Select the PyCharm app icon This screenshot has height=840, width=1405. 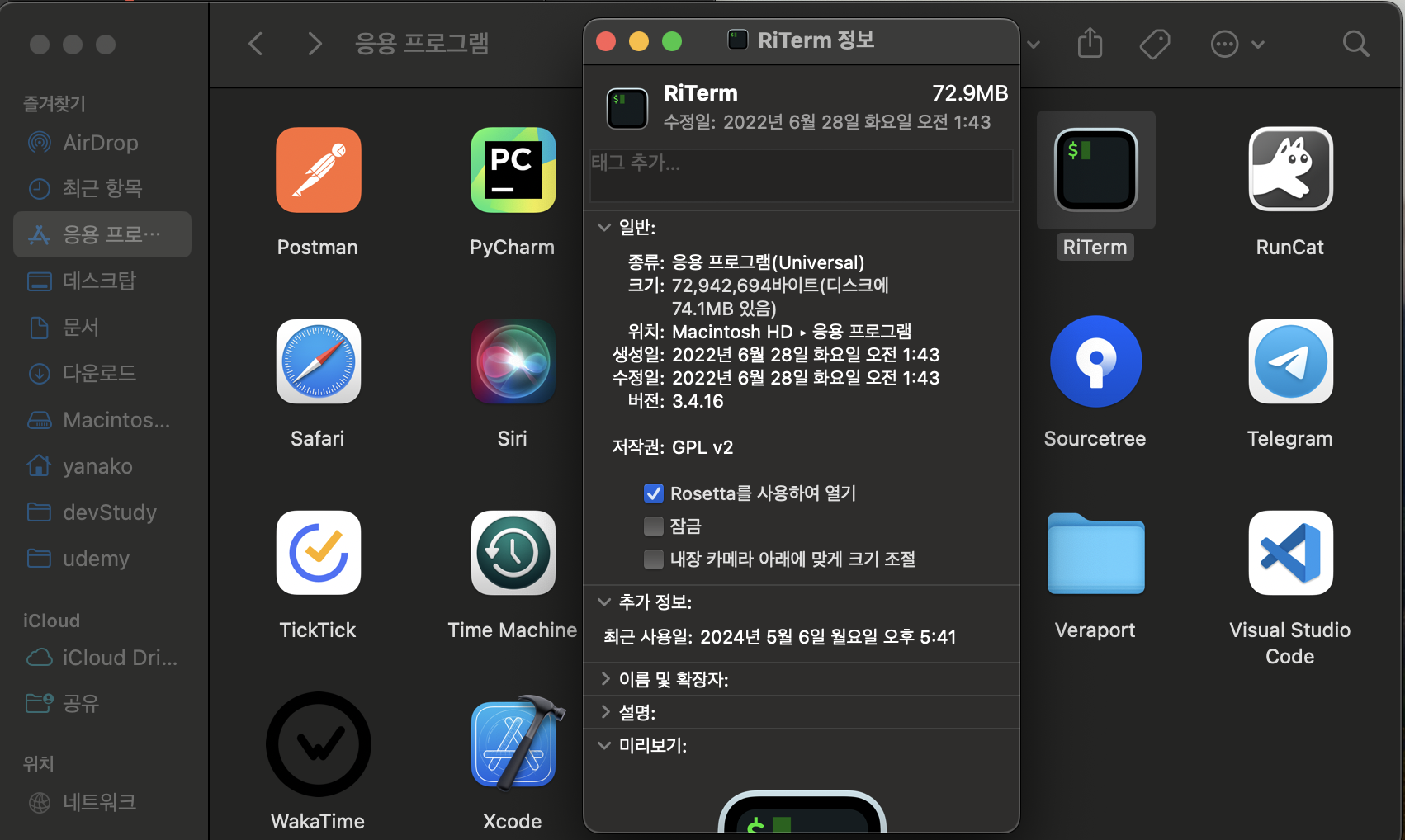[x=513, y=170]
